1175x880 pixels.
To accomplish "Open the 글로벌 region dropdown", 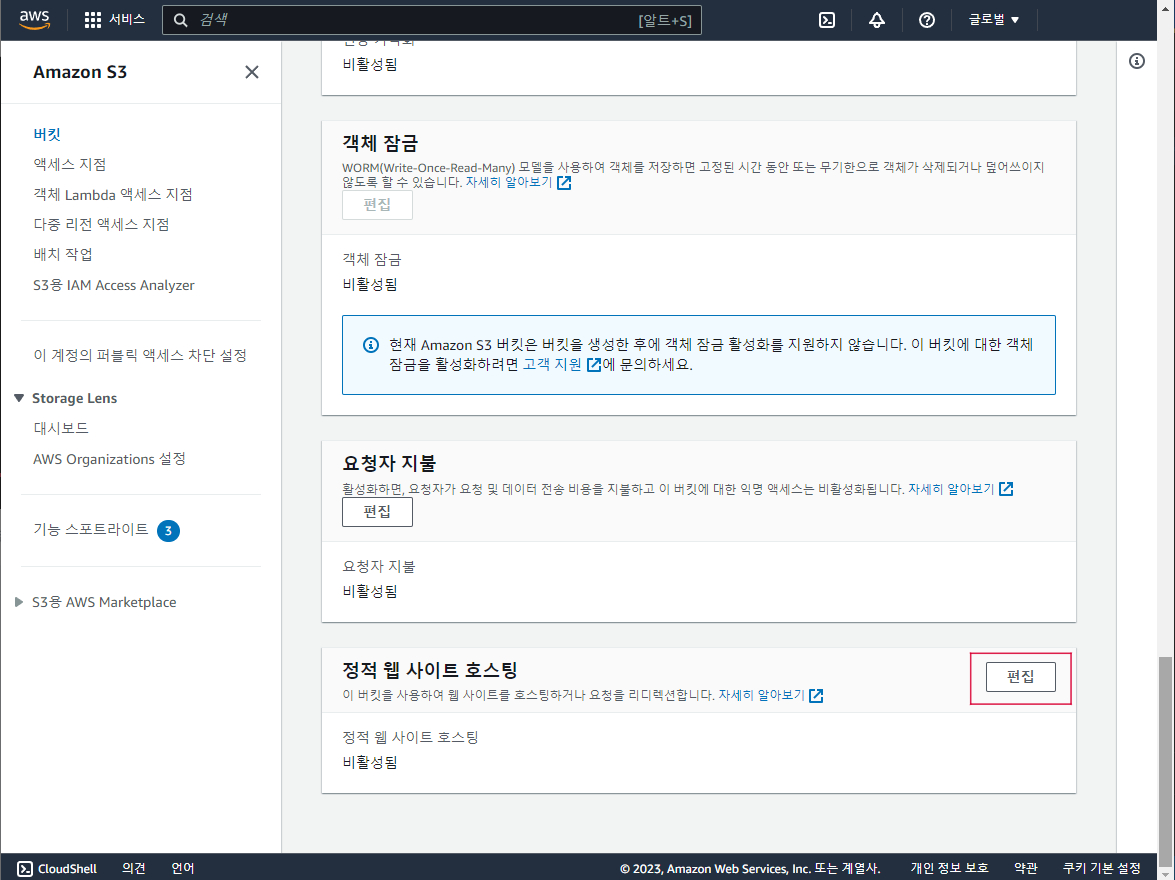I will coord(994,20).
